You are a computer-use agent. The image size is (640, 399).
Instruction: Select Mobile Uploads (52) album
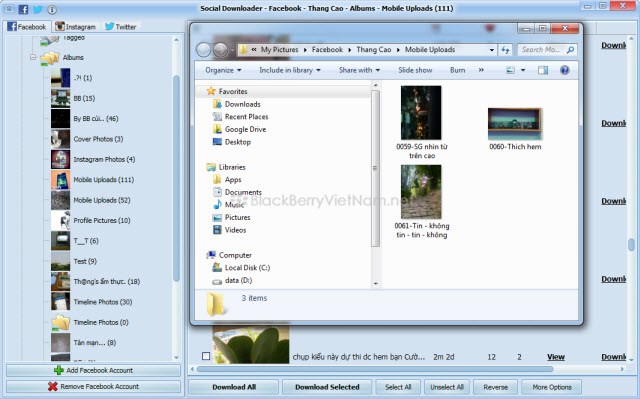(102, 200)
